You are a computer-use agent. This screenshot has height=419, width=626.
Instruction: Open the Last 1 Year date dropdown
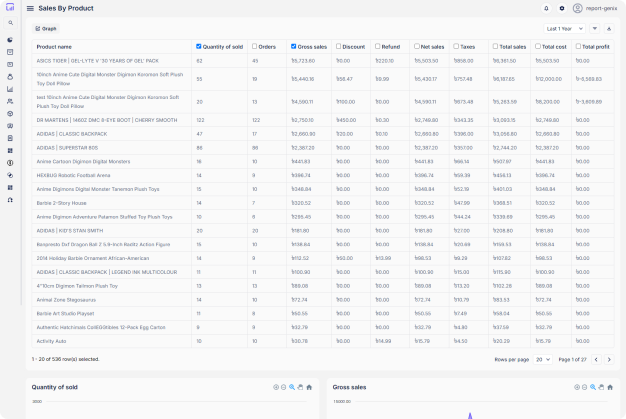pos(565,28)
